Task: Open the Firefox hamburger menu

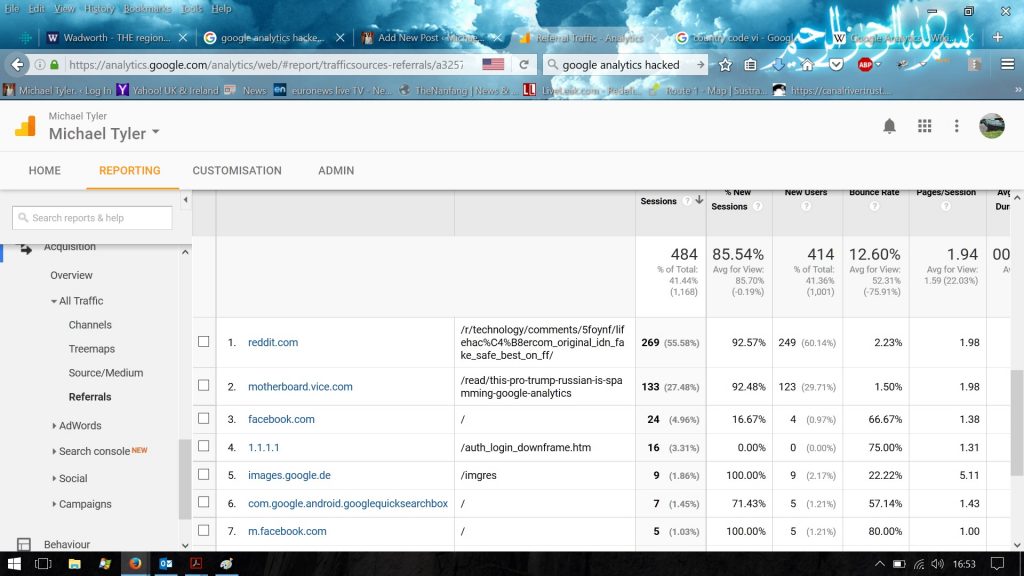Action: (x=1008, y=65)
